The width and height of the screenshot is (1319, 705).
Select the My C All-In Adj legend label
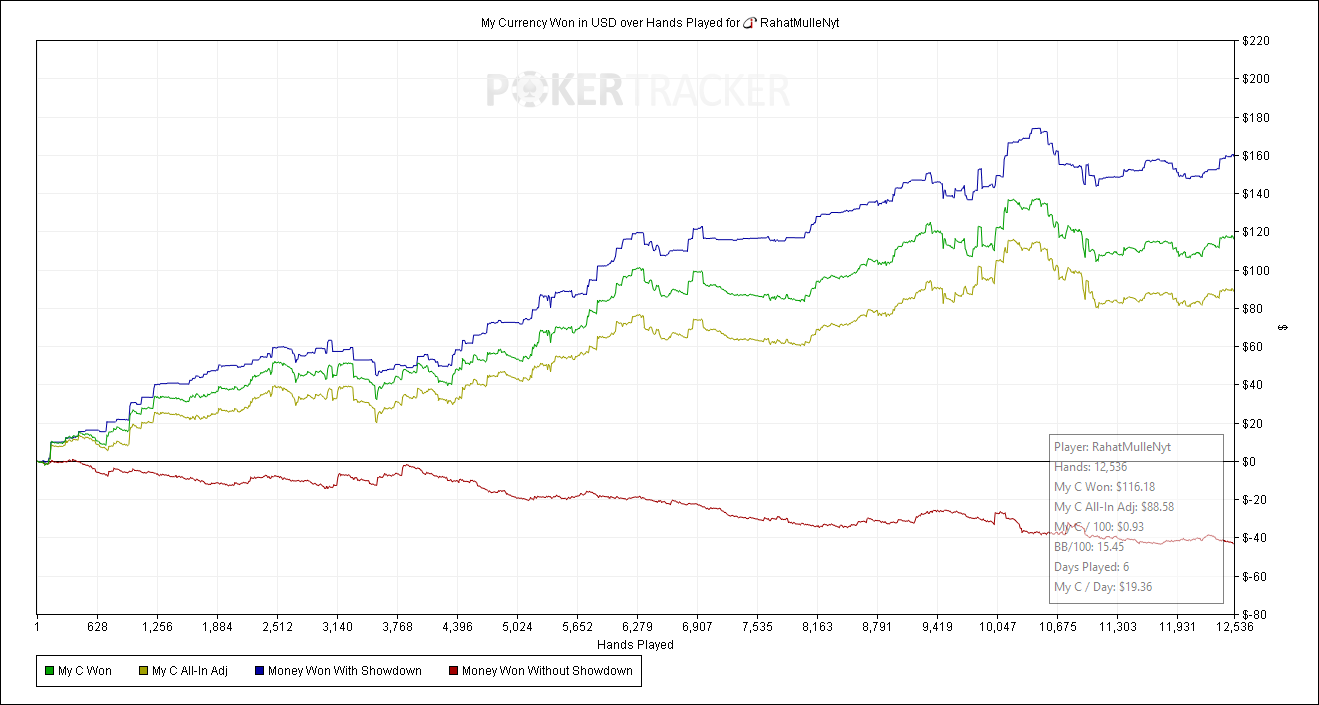[190, 671]
